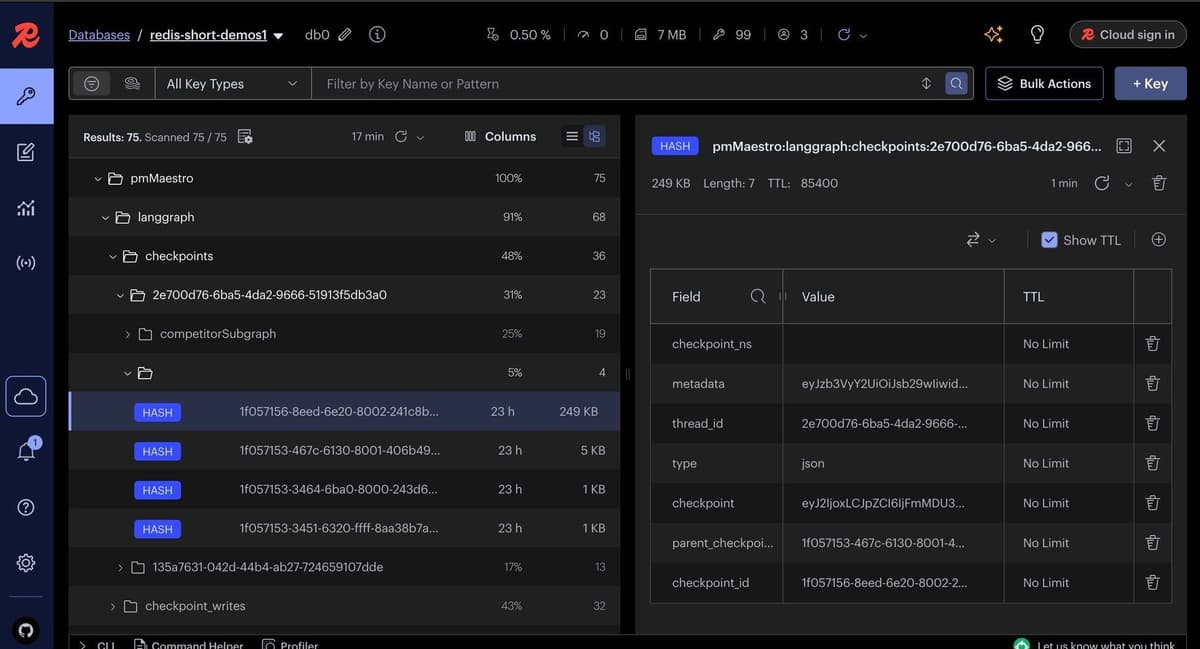Expand the competitorSubgraph folder
This screenshot has width=1200, height=649.
point(127,334)
